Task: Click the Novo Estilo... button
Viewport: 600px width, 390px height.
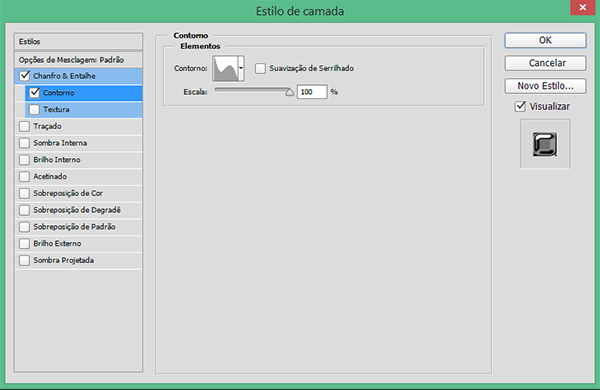Action: [x=545, y=86]
